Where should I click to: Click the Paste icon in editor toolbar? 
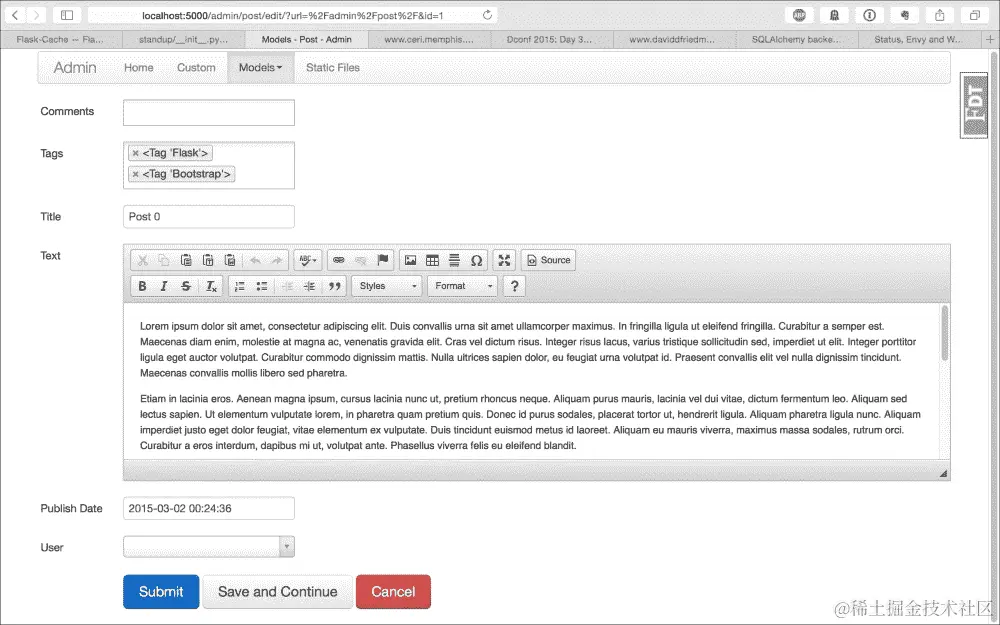[186, 260]
